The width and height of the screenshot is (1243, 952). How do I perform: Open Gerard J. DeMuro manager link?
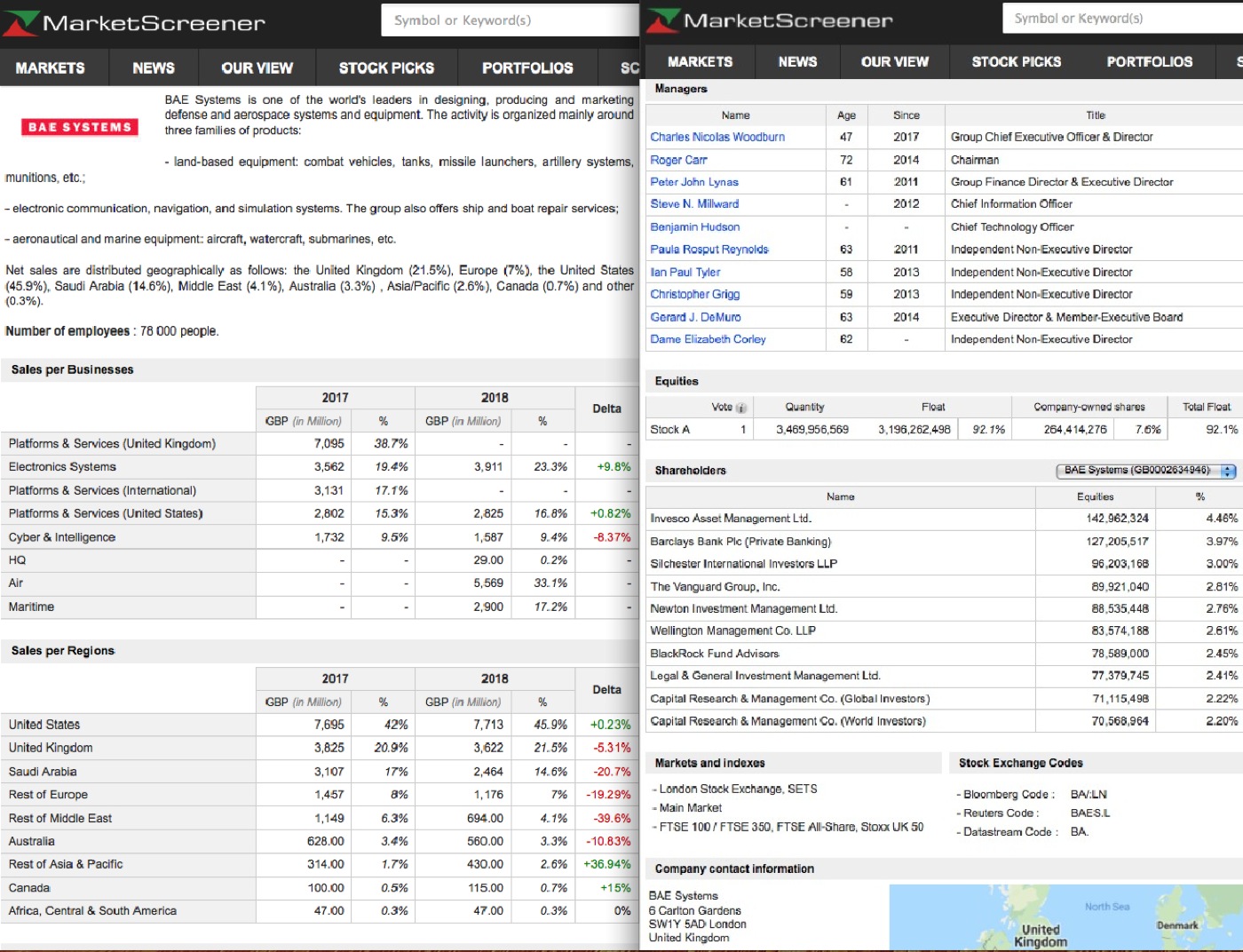(x=695, y=317)
